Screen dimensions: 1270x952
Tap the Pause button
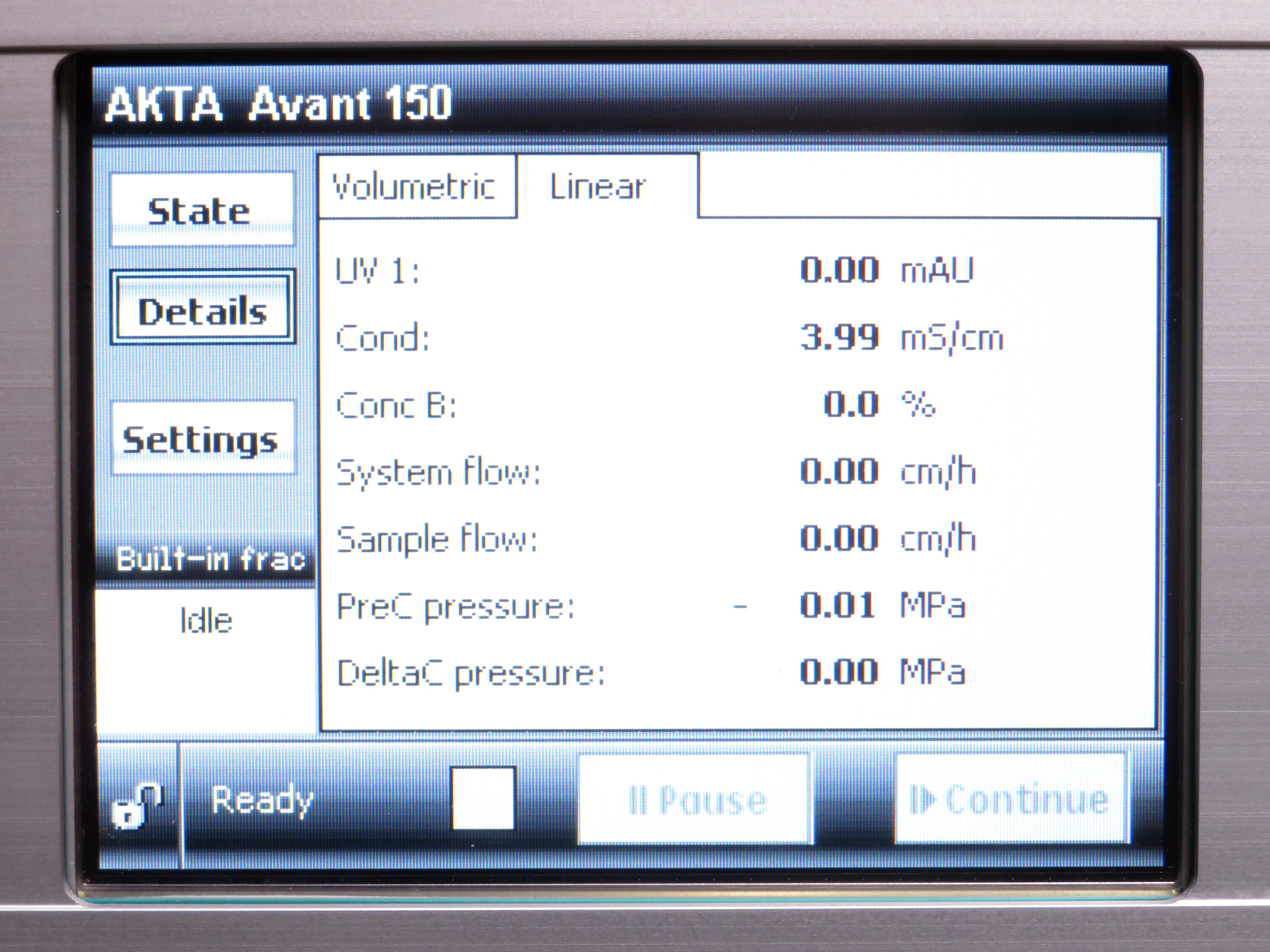[x=696, y=799]
